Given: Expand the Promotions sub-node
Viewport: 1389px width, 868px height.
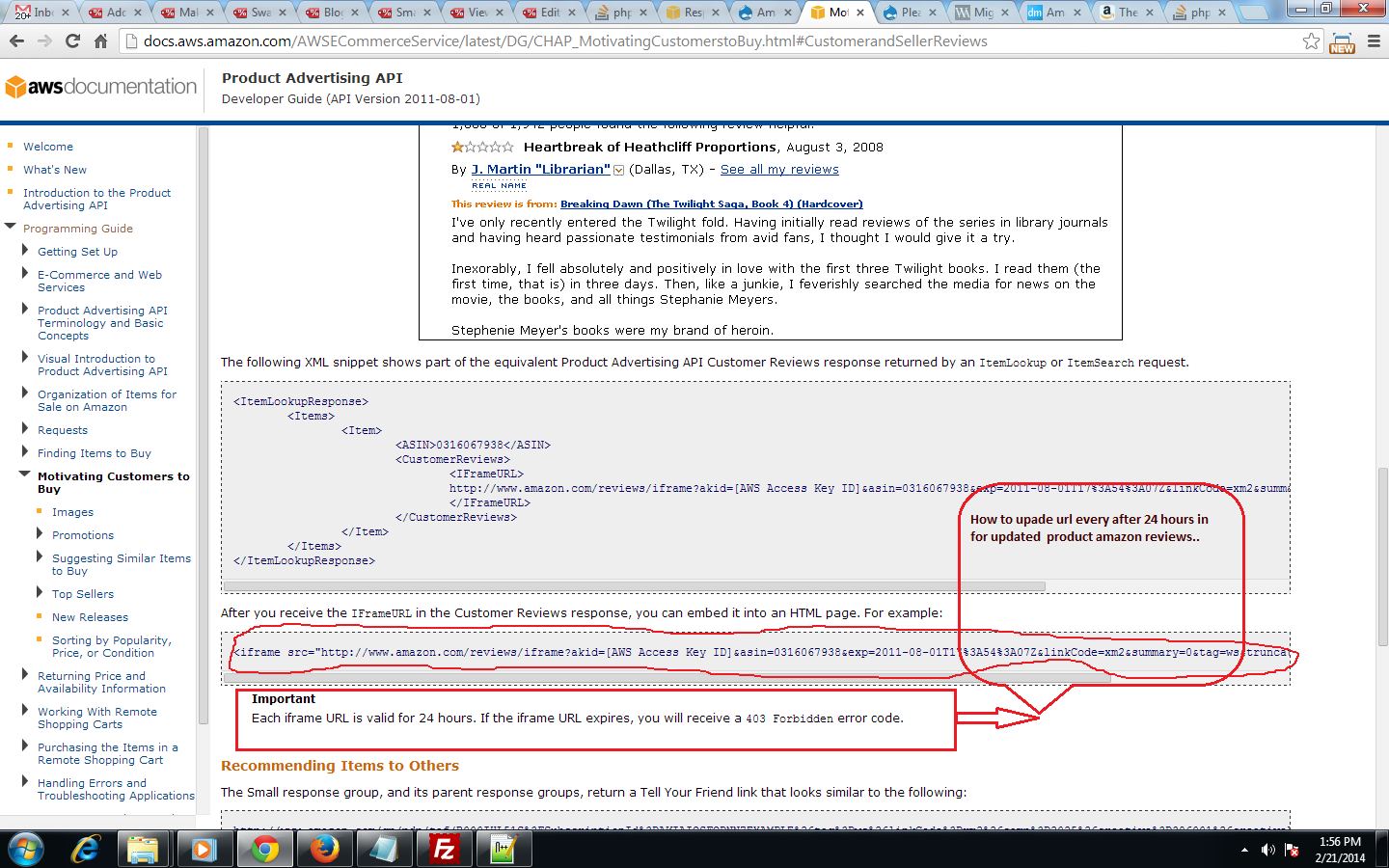Looking at the screenshot, I should [x=40, y=533].
